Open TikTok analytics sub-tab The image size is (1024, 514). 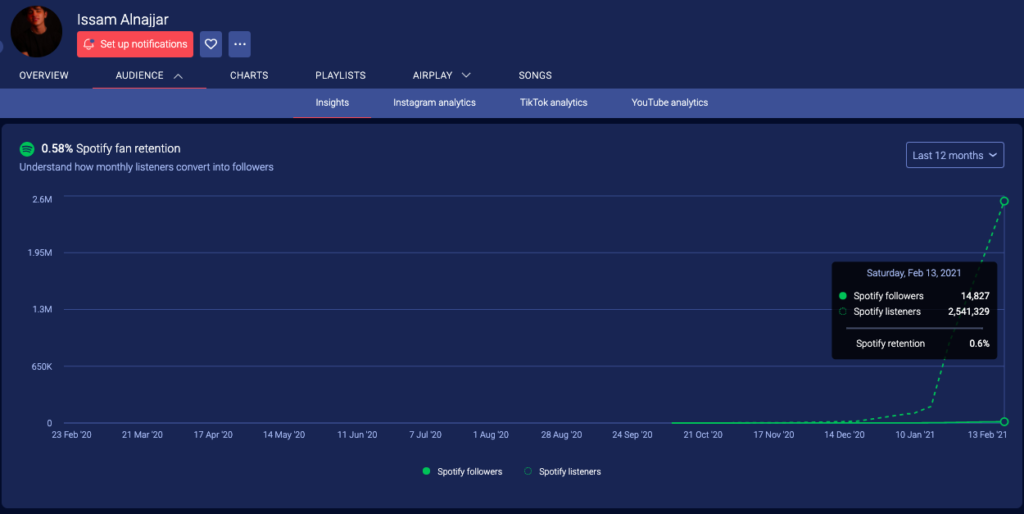(x=553, y=103)
